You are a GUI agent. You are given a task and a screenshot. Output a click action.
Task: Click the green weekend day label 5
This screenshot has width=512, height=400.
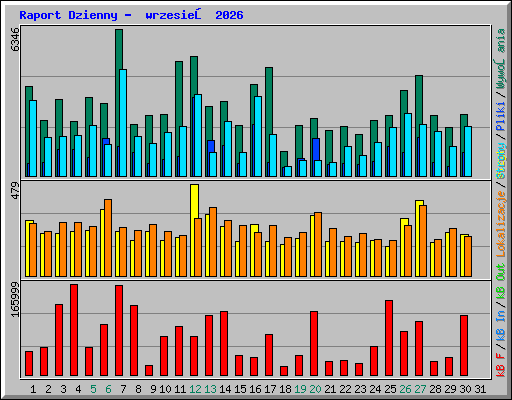tap(93, 389)
